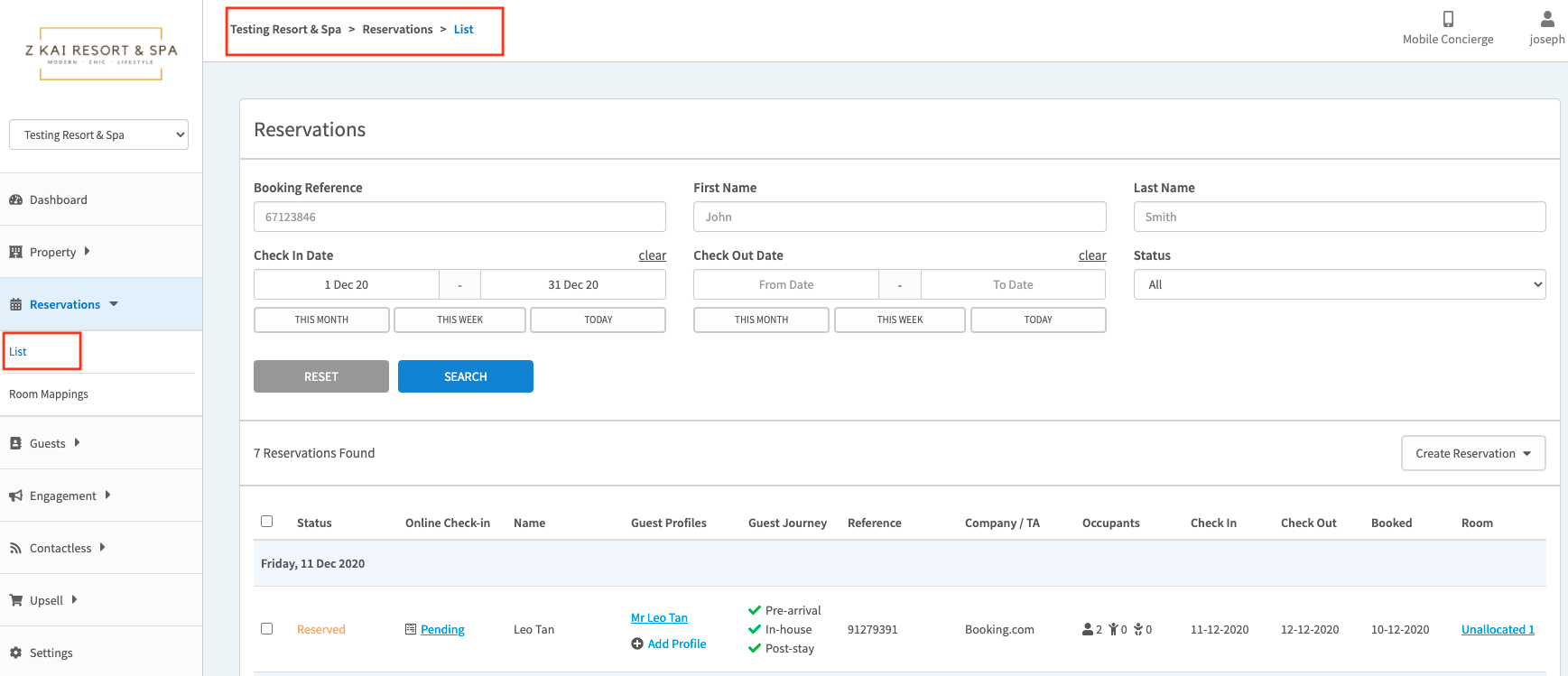
Task: Select List under Reservations menu
Action: coord(18,352)
